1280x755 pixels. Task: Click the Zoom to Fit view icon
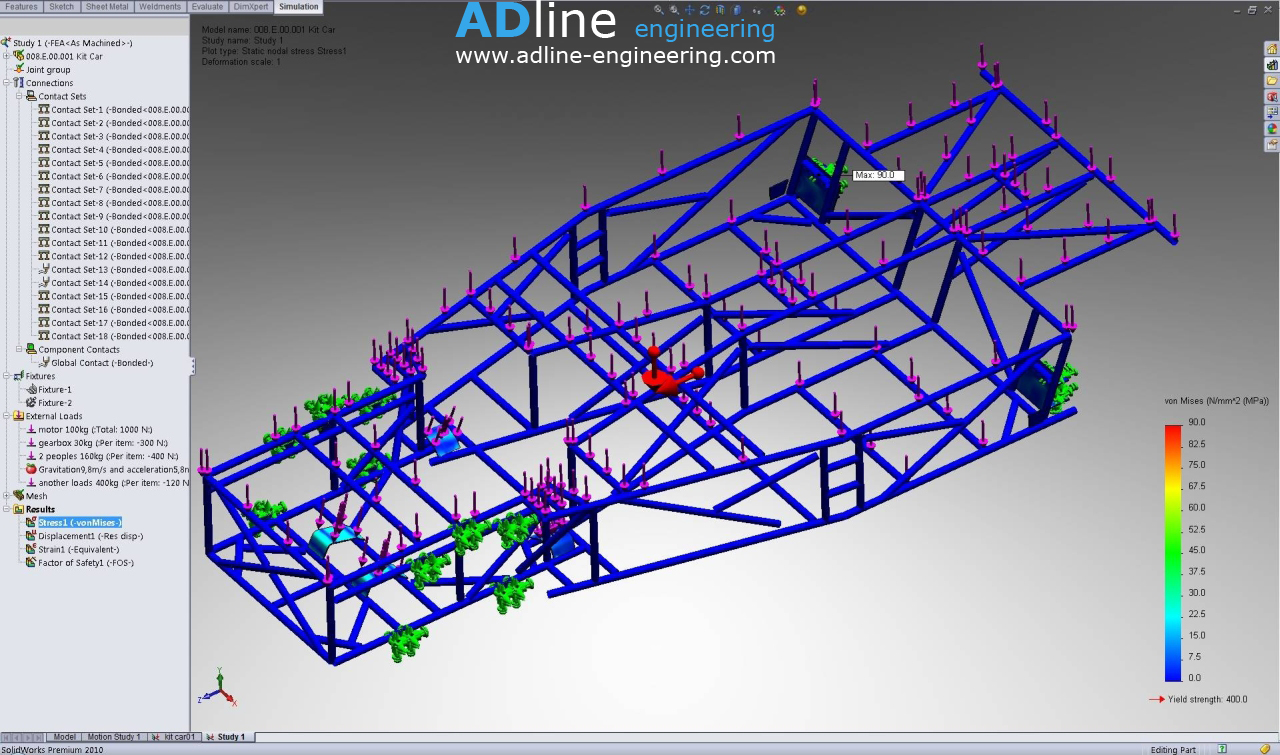click(658, 9)
